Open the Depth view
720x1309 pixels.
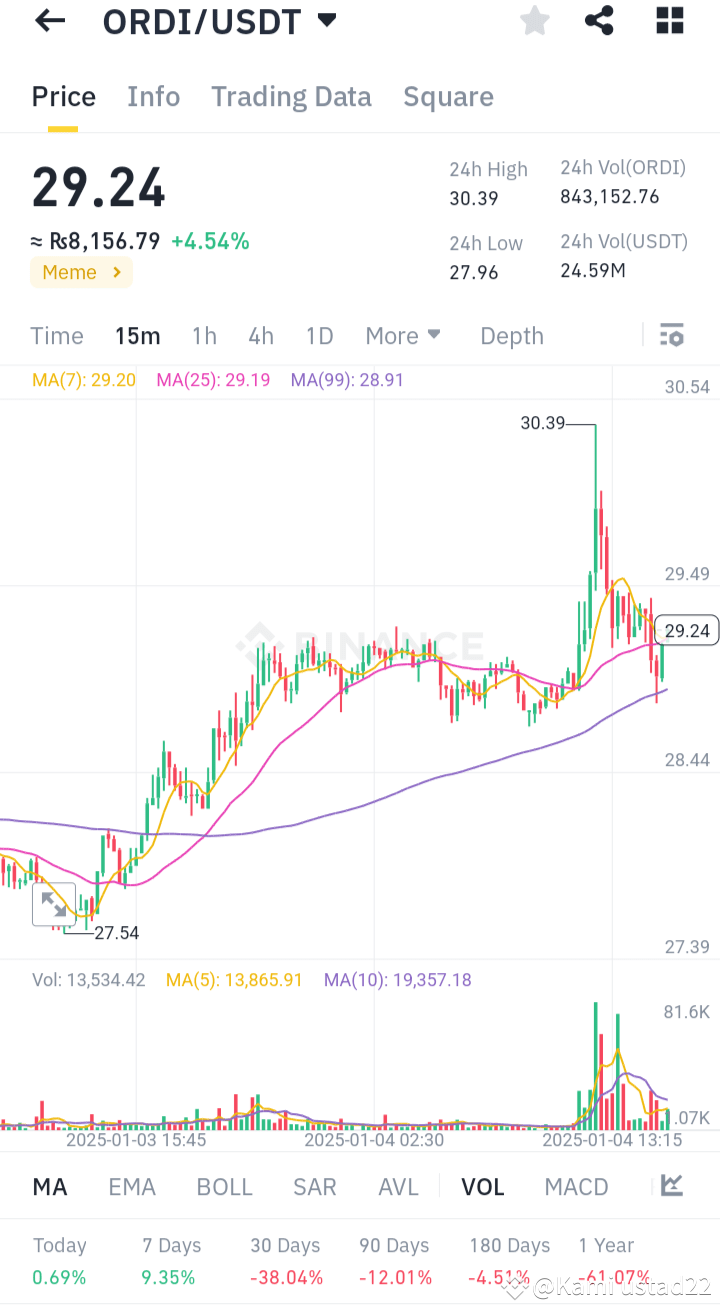pos(511,335)
